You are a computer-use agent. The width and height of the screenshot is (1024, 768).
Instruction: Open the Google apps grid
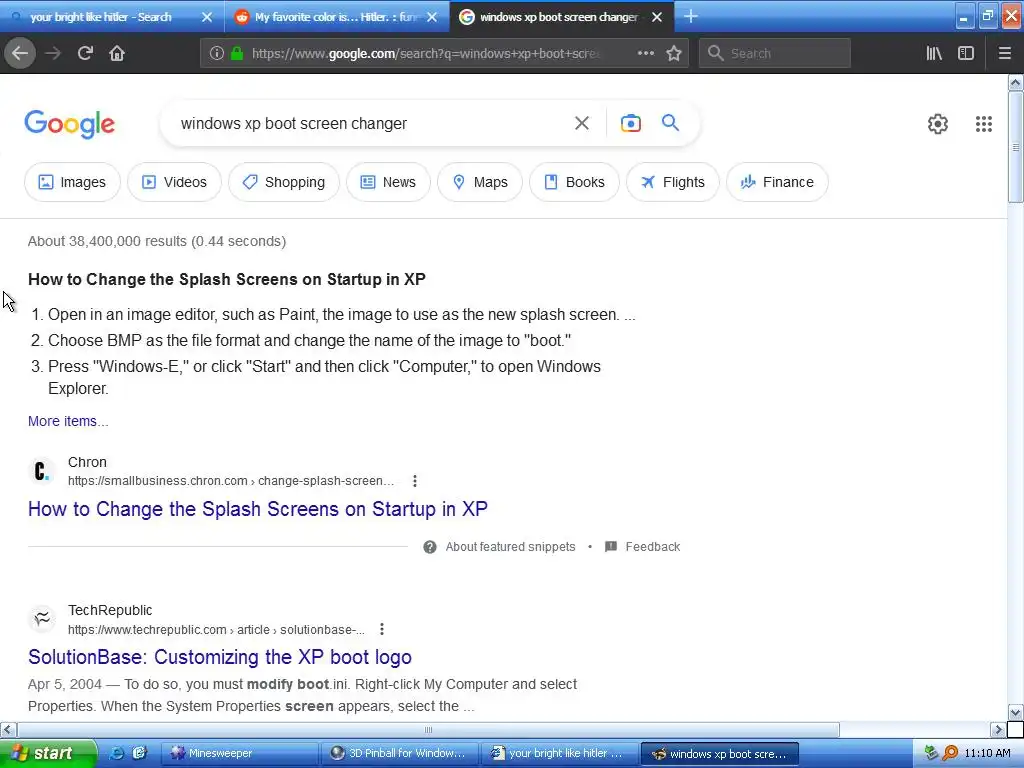pyautogui.click(x=984, y=124)
